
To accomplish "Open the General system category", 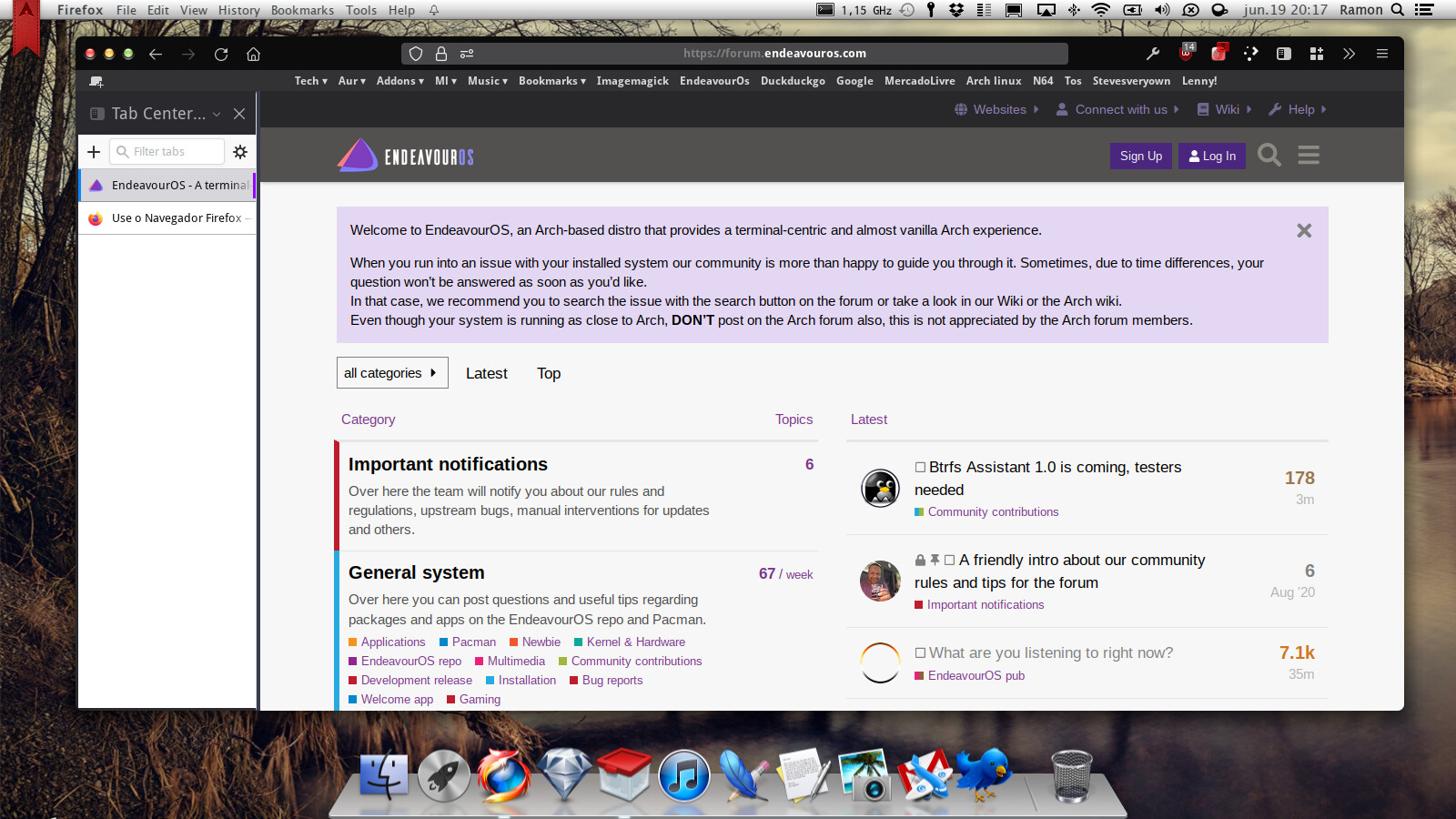I will click(417, 572).
